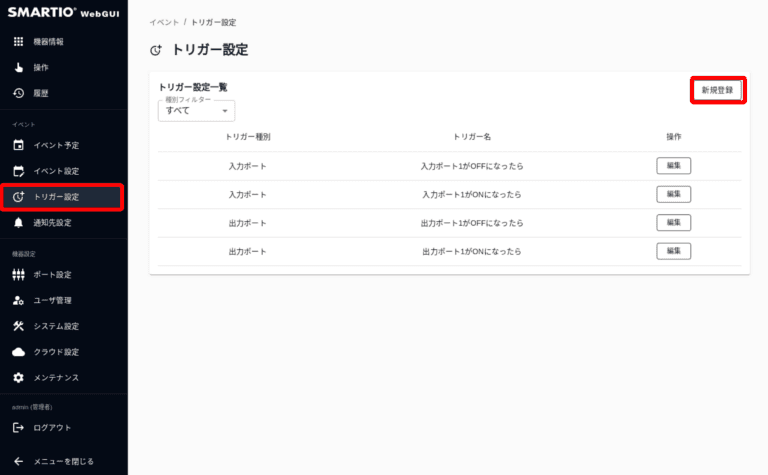Click the トリガー設定 sidebar clock icon

(18, 197)
